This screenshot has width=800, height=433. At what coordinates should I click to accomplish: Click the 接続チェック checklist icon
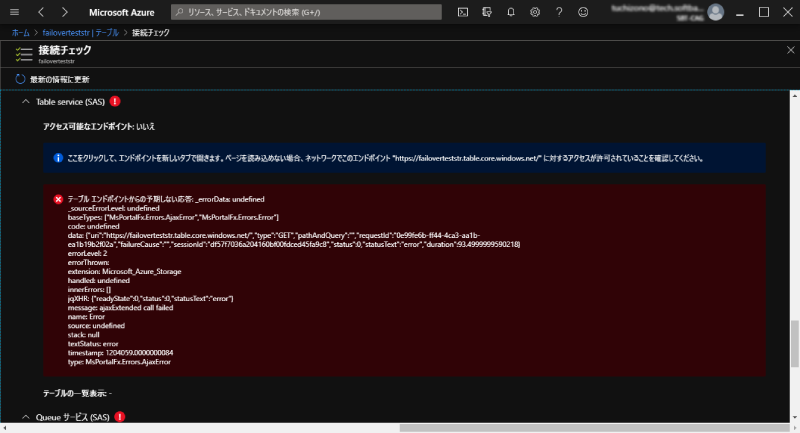point(23,54)
